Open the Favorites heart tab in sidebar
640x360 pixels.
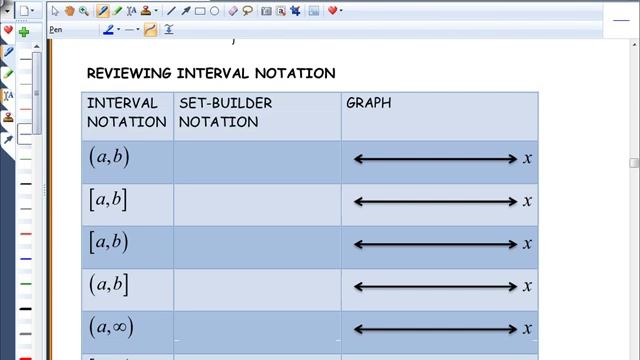[x=8, y=31]
